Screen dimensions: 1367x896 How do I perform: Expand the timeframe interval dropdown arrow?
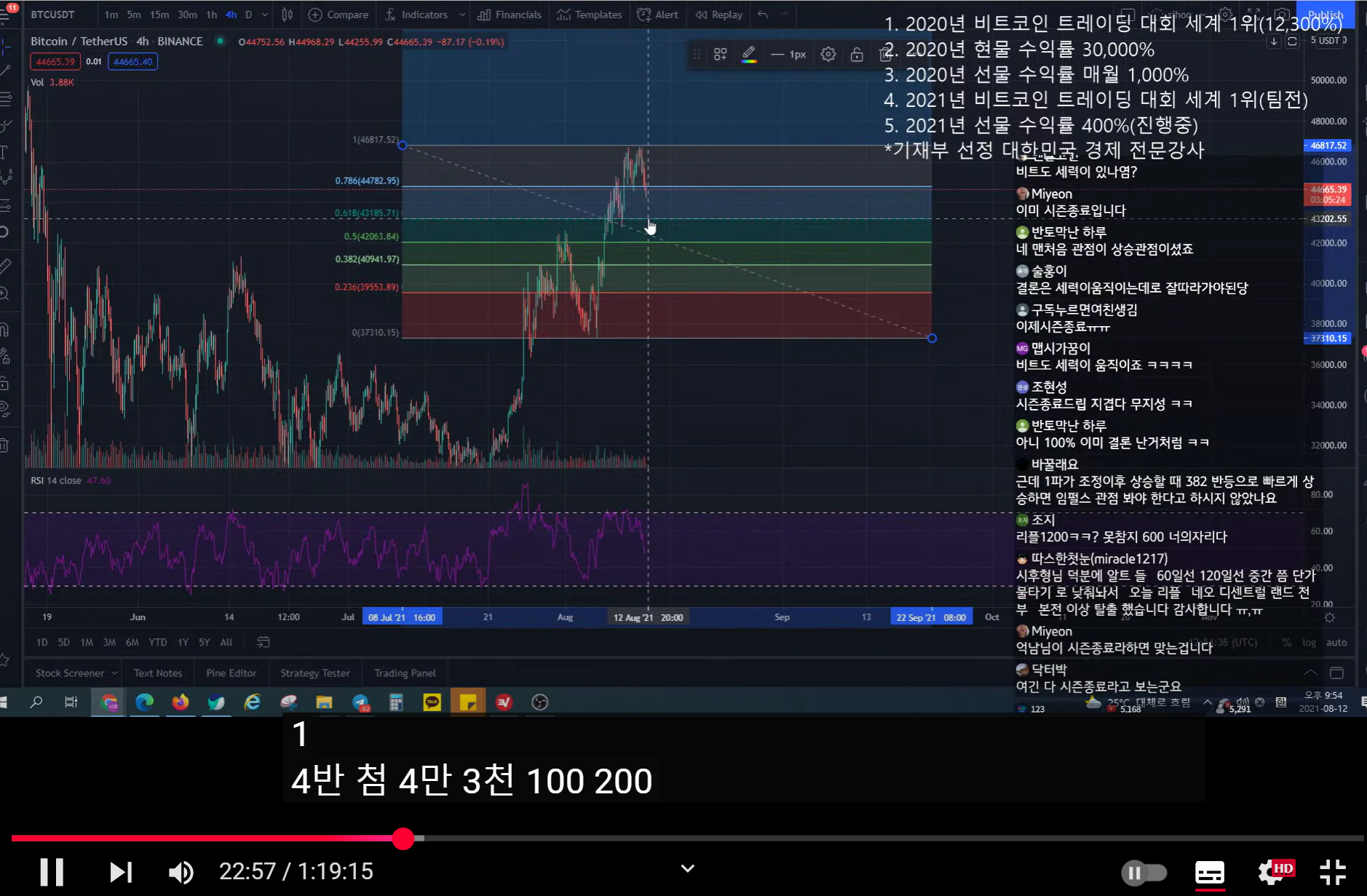[264, 15]
